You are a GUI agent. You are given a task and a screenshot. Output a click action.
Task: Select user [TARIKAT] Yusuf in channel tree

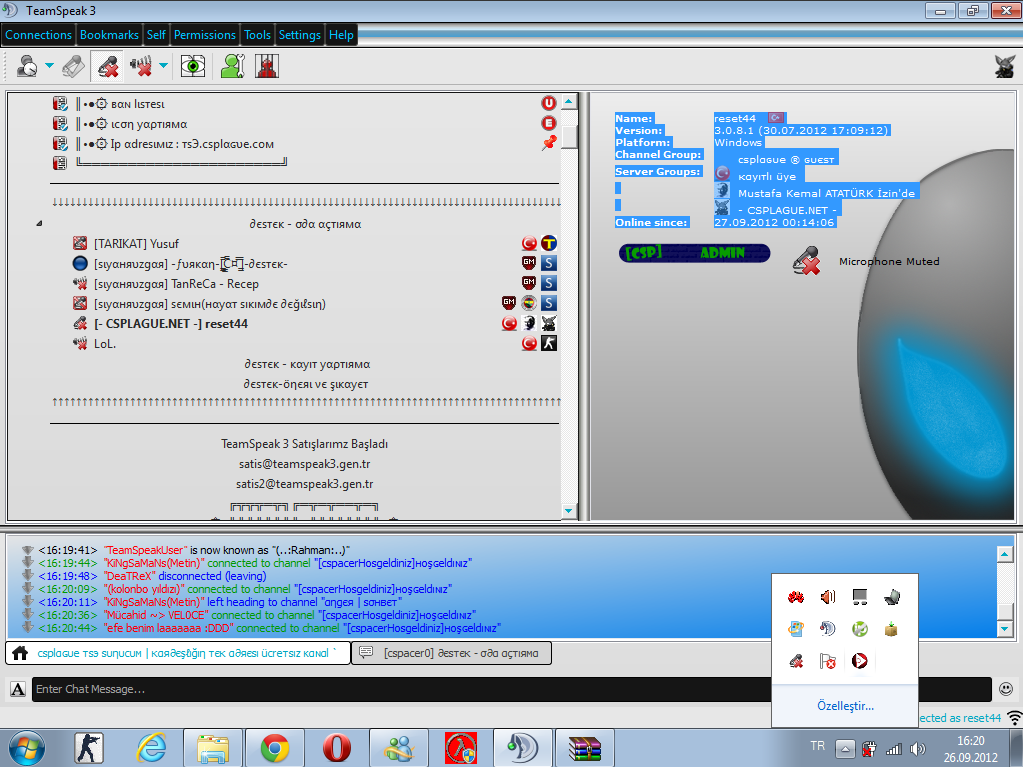(x=136, y=244)
